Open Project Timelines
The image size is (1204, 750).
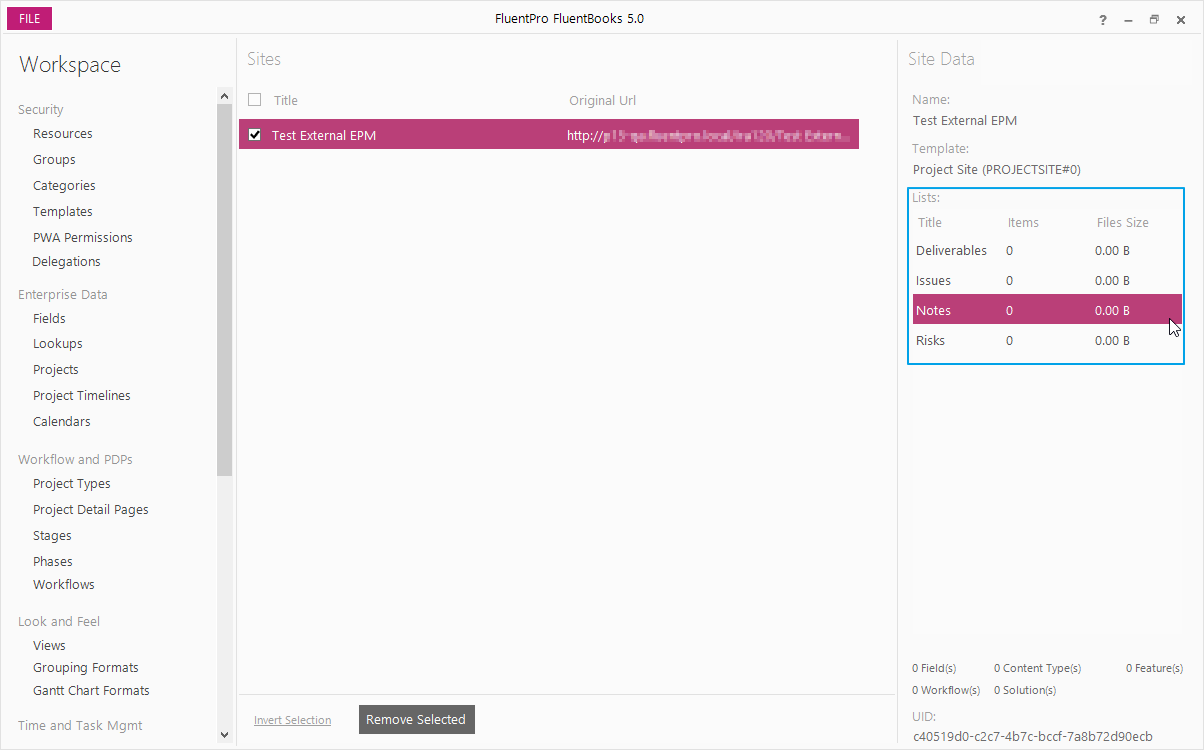pos(82,396)
